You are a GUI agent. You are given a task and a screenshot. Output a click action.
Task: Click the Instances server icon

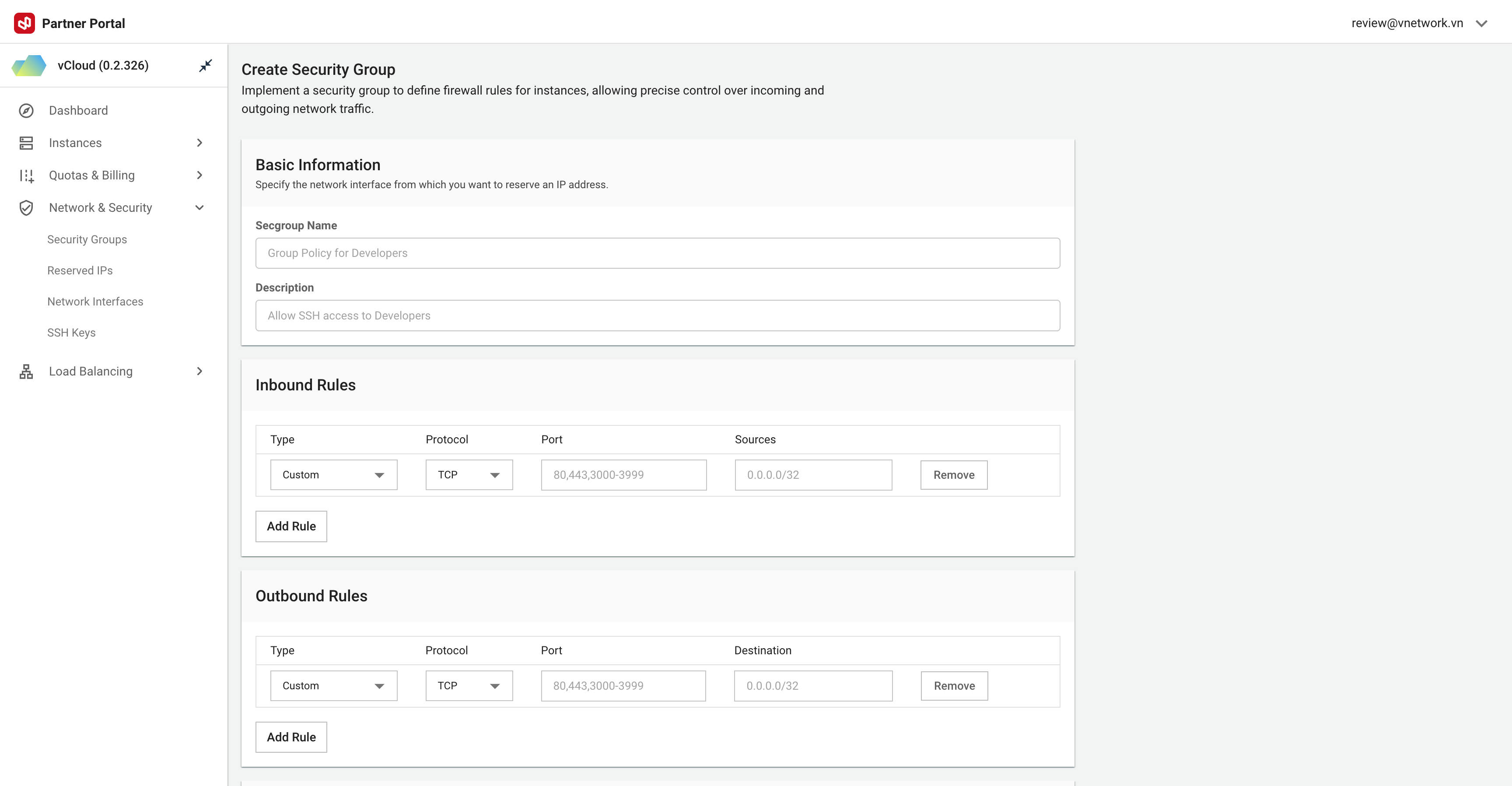click(x=26, y=143)
